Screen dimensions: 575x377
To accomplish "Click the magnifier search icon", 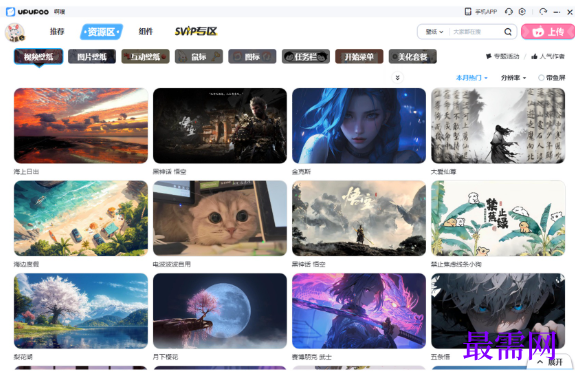I will click(508, 32).
